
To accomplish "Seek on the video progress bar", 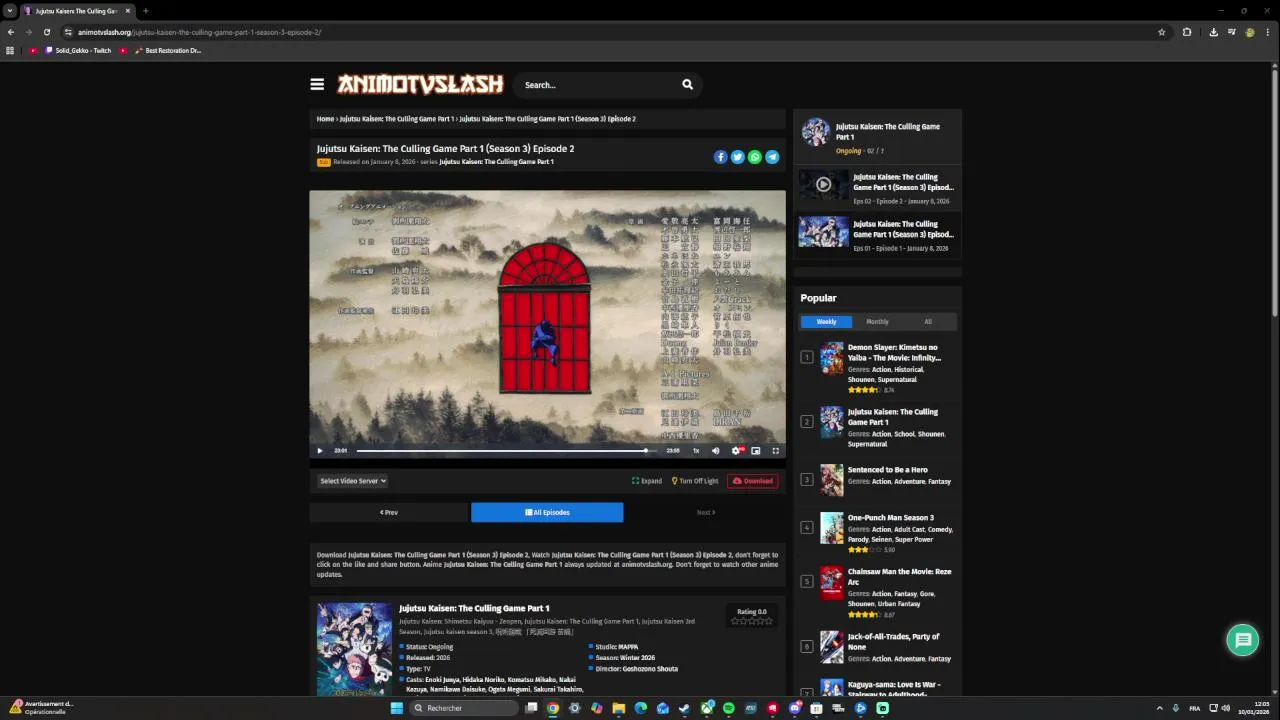I will 505,451.
